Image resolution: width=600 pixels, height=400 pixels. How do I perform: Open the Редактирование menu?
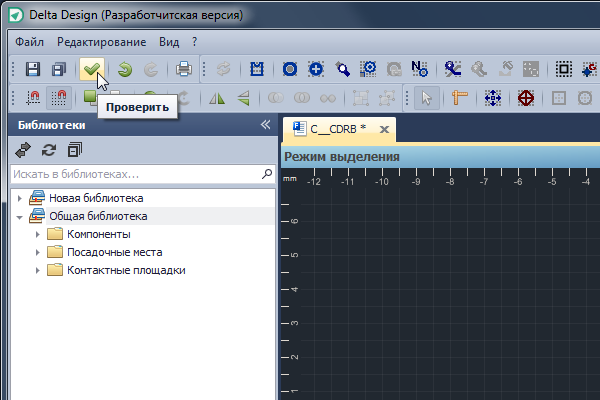tap(102, 42)
